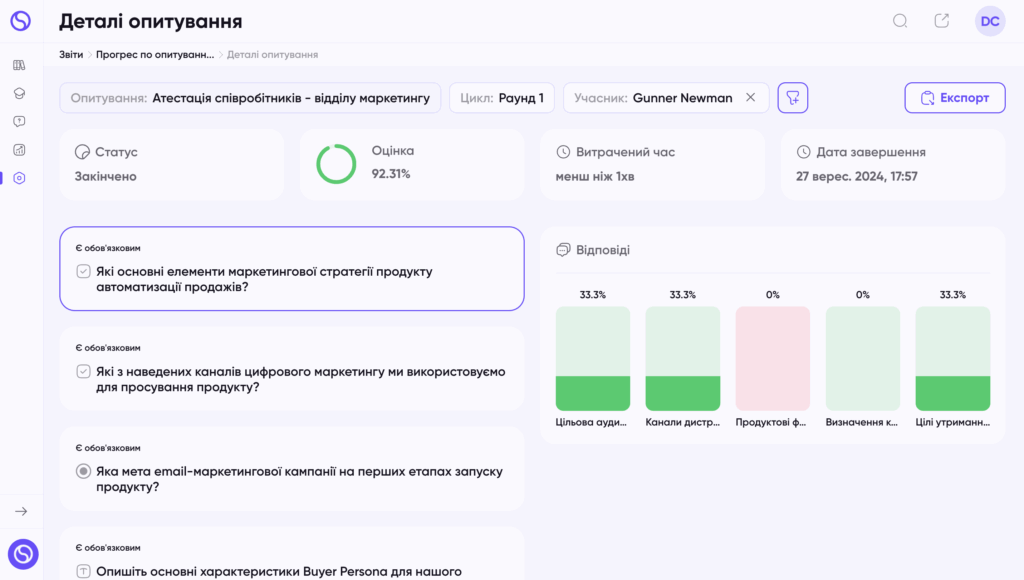This screenshot has width=1024, height=580.
Task: Click the clock icon beside Дата завершення
Action: point(803,152)
